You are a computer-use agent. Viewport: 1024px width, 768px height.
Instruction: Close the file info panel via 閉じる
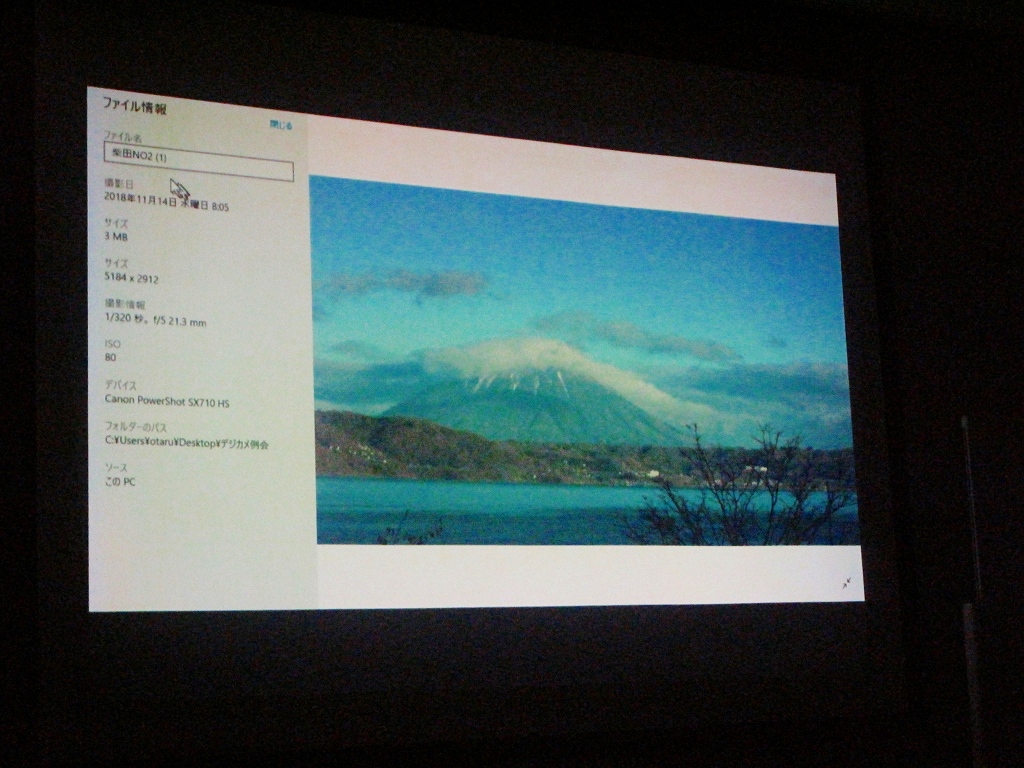point(281,125)
